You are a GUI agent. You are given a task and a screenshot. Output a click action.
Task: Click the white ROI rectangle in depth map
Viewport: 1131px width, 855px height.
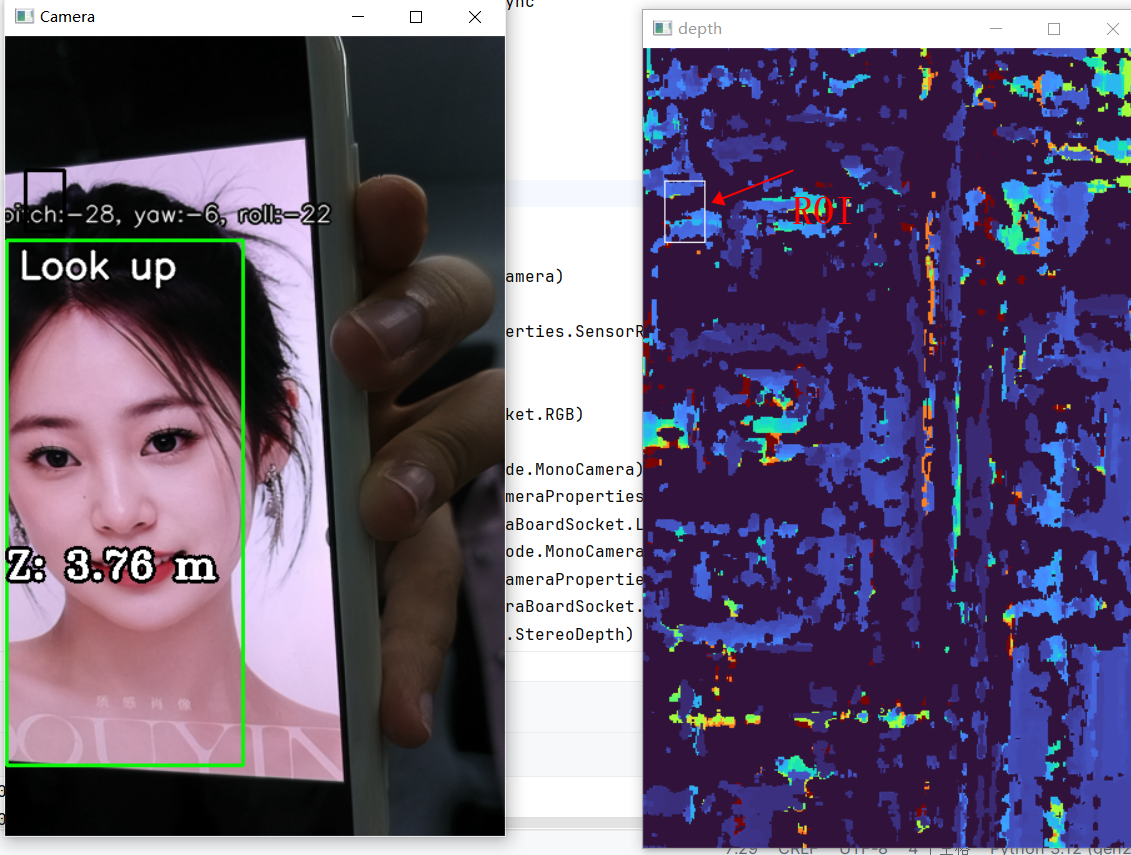(x=685, y=211)
